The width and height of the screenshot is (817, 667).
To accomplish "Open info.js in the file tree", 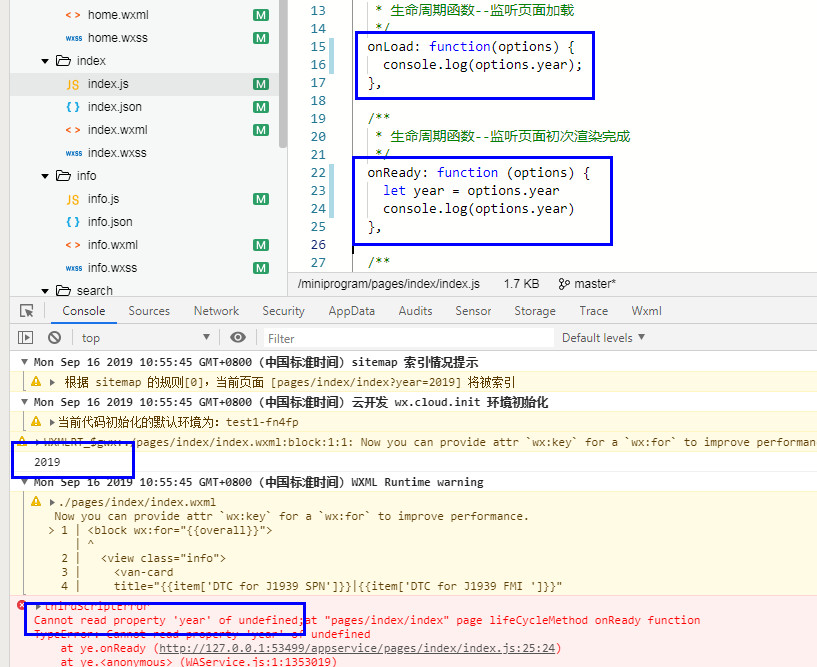I will coord(103,199).
